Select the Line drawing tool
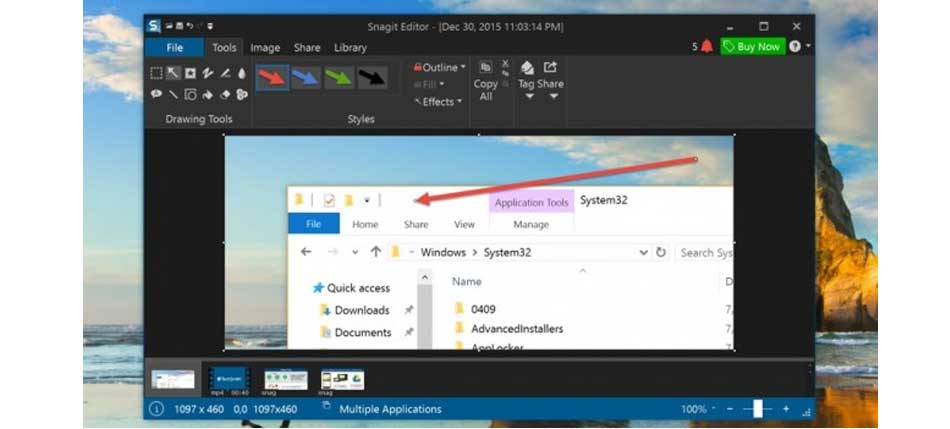Screen dimensions: 950x429 (173, 94)
